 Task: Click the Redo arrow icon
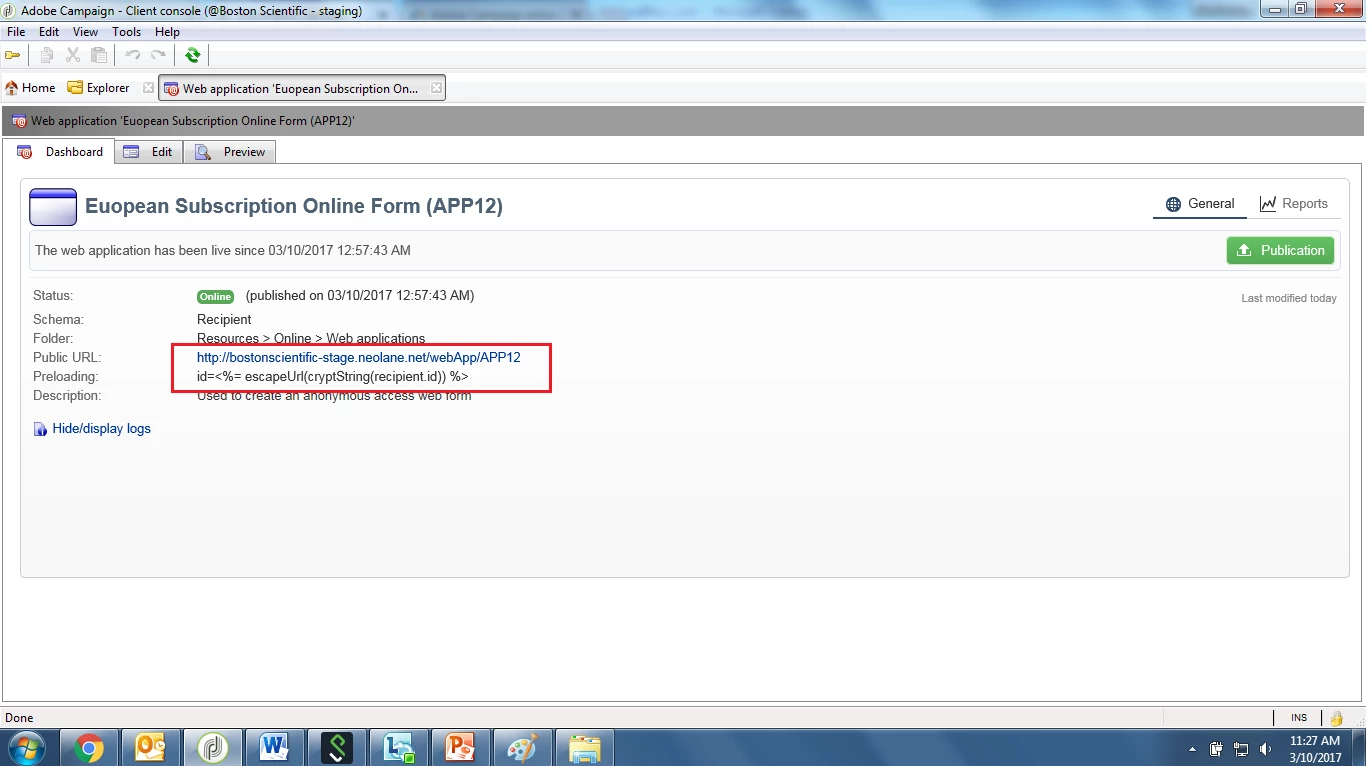[x=158, y=55]
